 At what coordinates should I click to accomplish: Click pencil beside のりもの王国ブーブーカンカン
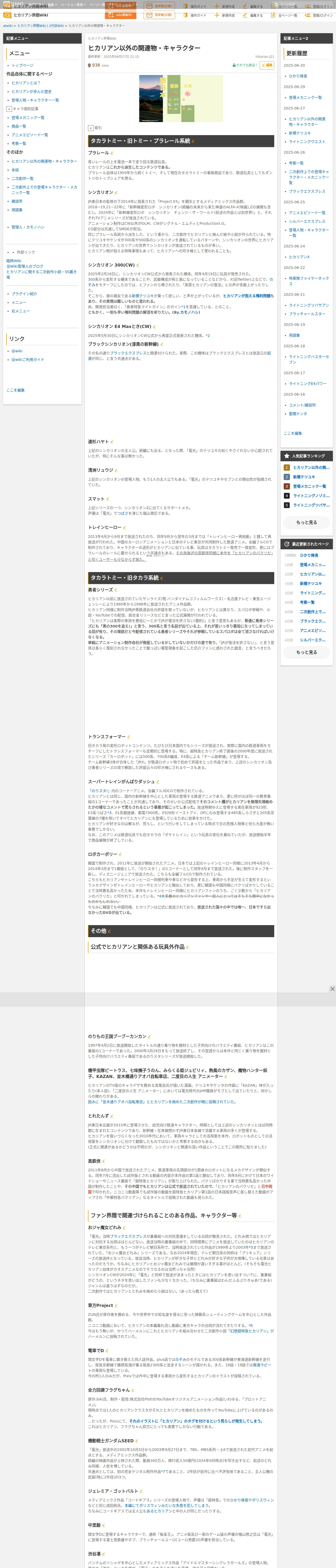[149, 1037]
